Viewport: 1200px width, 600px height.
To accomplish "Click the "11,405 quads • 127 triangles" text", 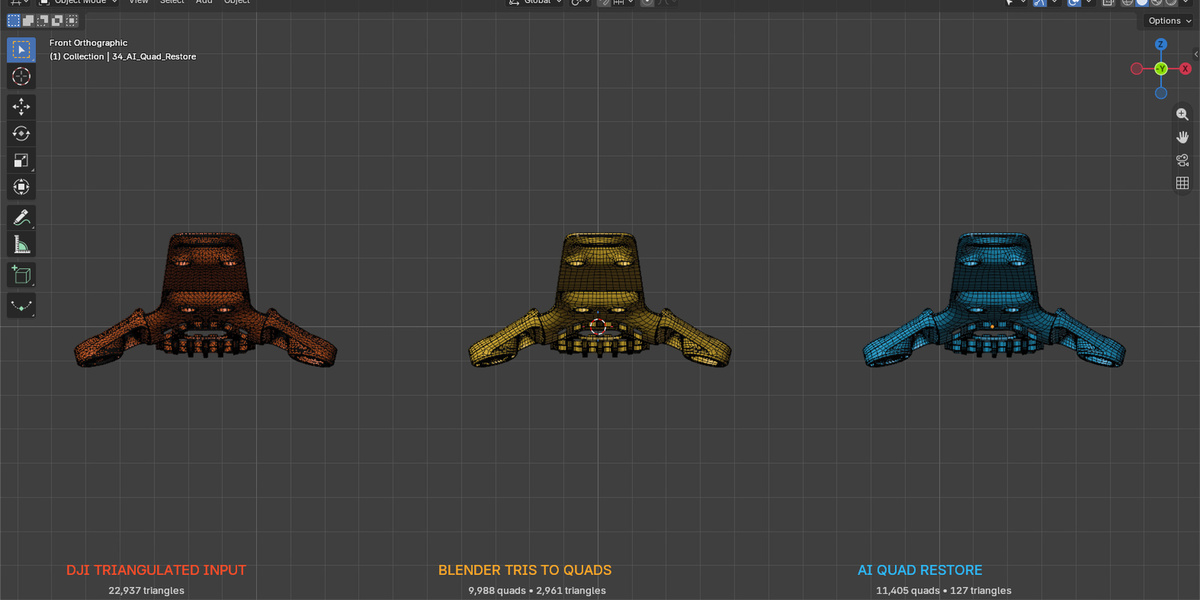I will coord(943,590).
